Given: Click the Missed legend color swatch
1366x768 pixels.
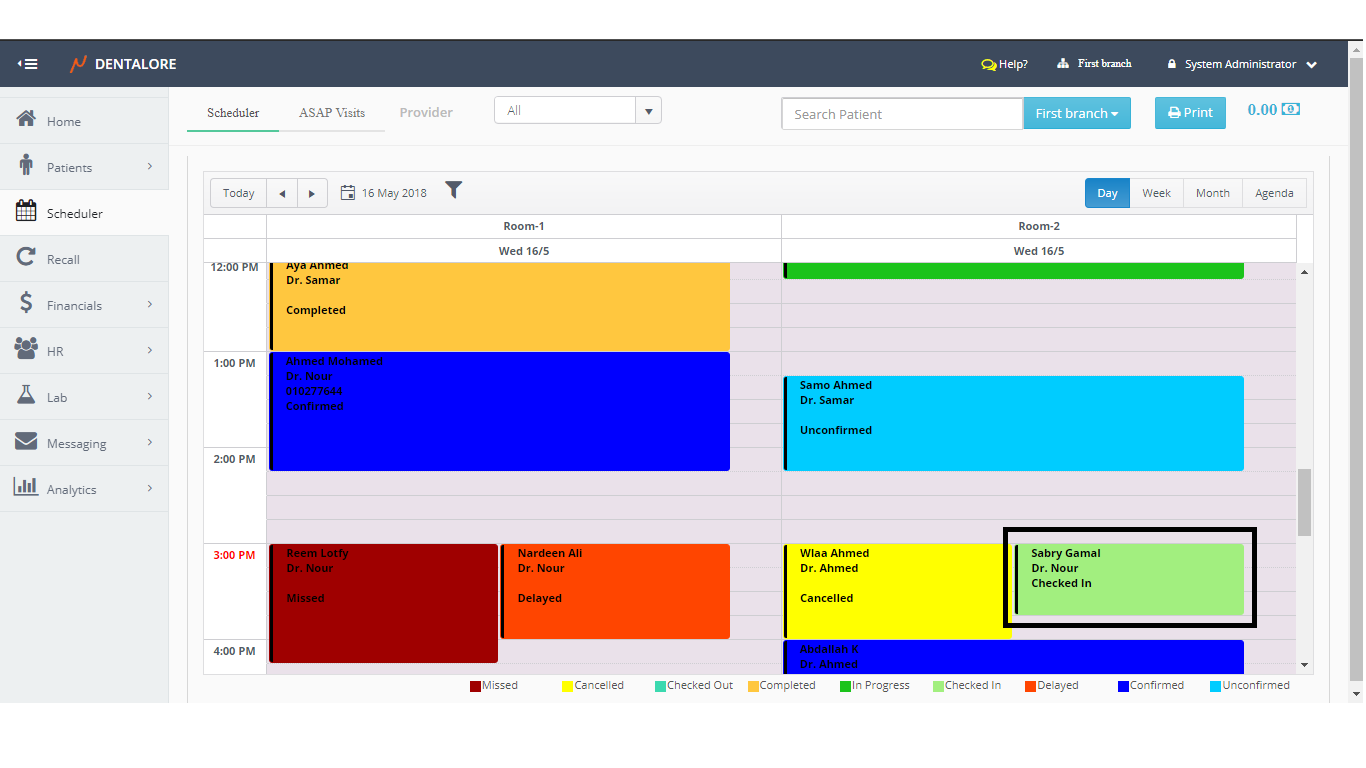Looking at the screenshot, I should 476,686.
